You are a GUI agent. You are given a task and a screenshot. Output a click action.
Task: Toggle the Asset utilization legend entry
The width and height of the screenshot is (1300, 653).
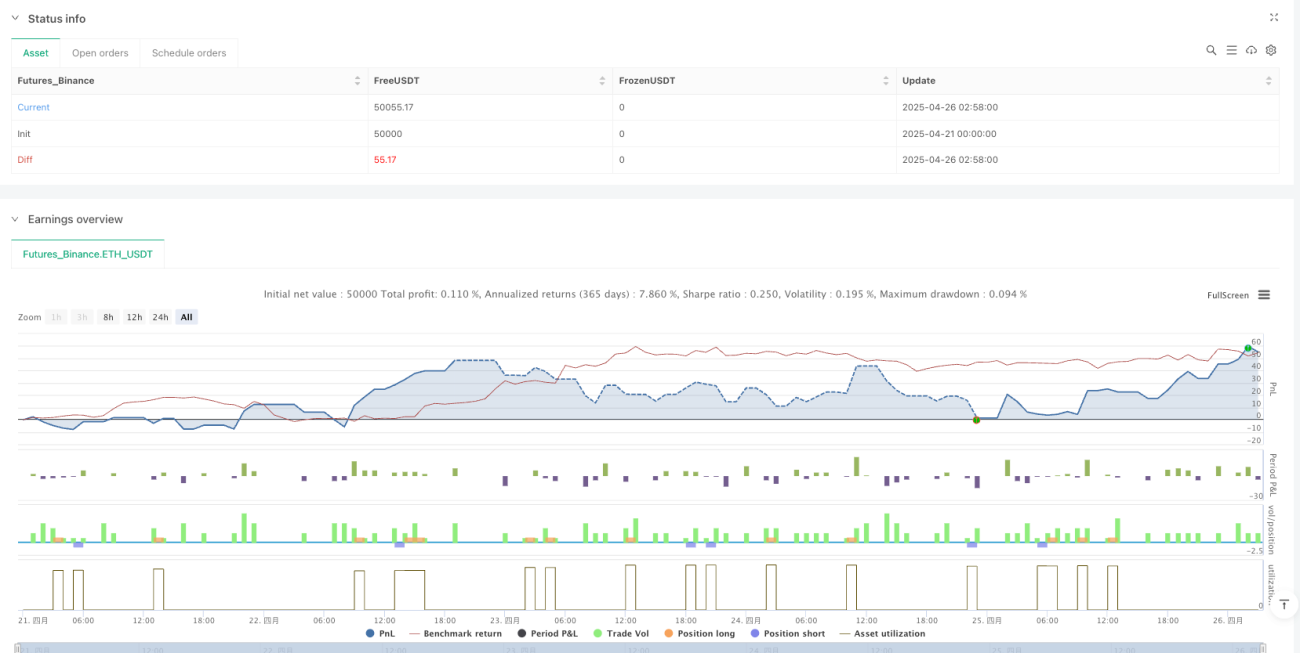882,633
